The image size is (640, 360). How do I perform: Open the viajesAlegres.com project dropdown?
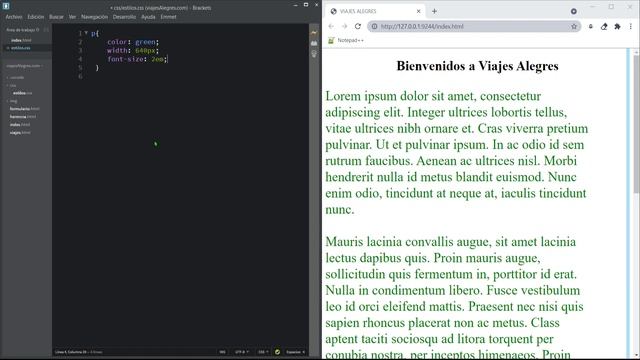click(24, 66)
